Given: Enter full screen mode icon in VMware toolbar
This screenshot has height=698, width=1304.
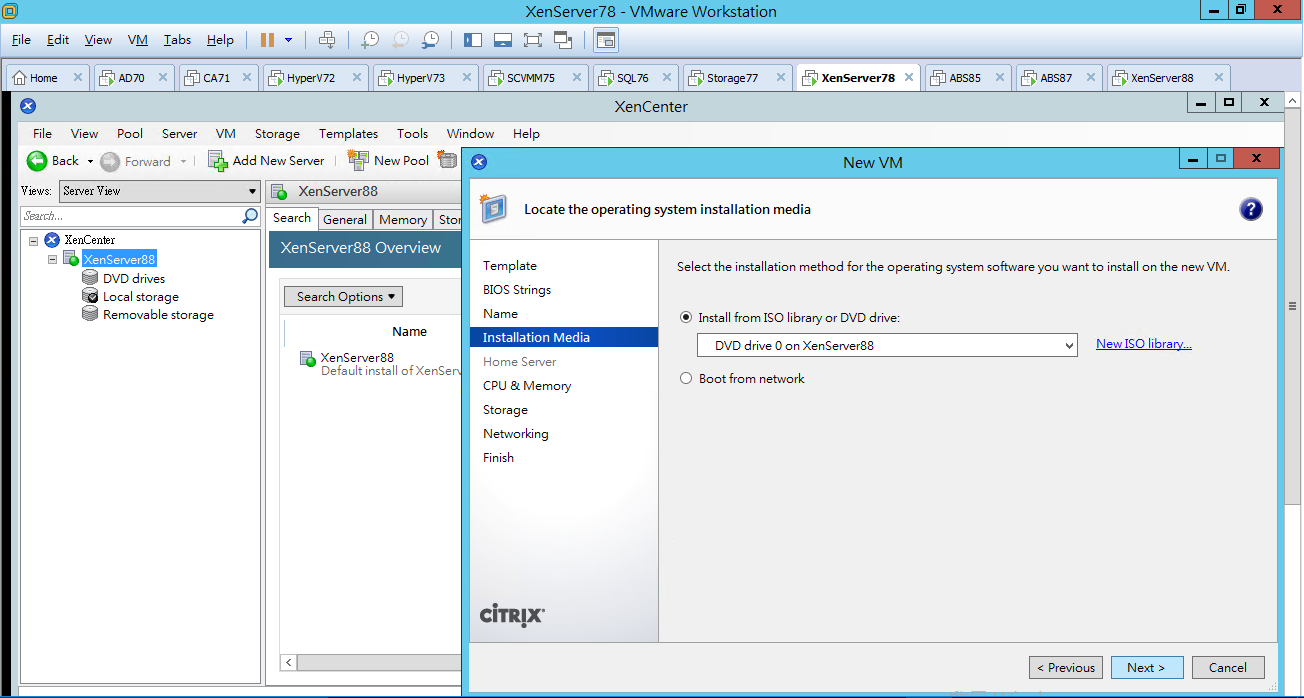Looking at the screenshot, I should (532, 40).
